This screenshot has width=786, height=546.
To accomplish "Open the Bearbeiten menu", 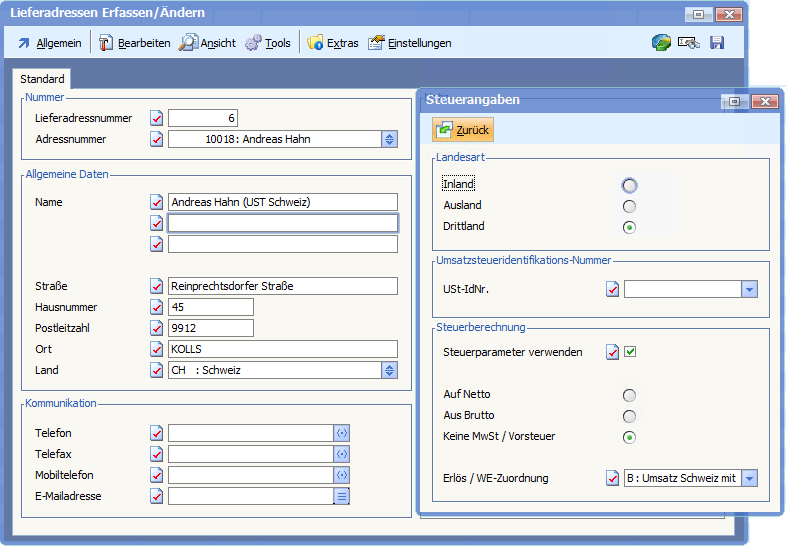I will 134,43.
